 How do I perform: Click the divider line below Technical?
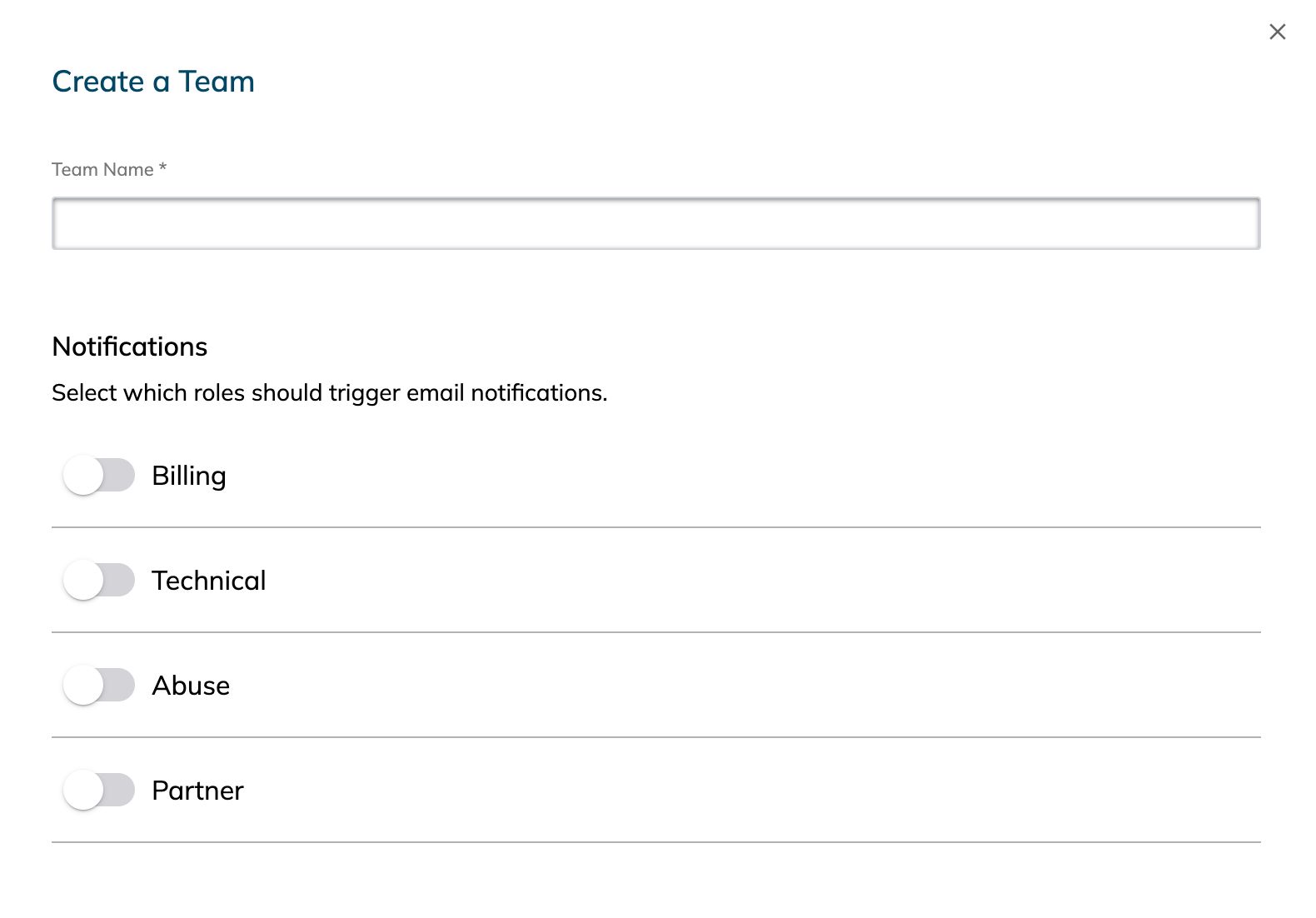pyautogui.click(x=656, y=632)
